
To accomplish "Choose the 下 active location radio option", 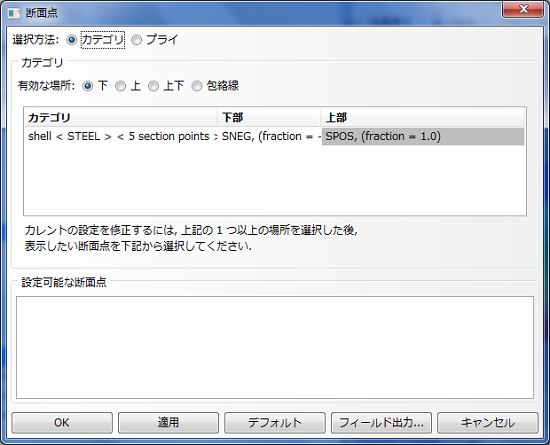I will point(88,86).
